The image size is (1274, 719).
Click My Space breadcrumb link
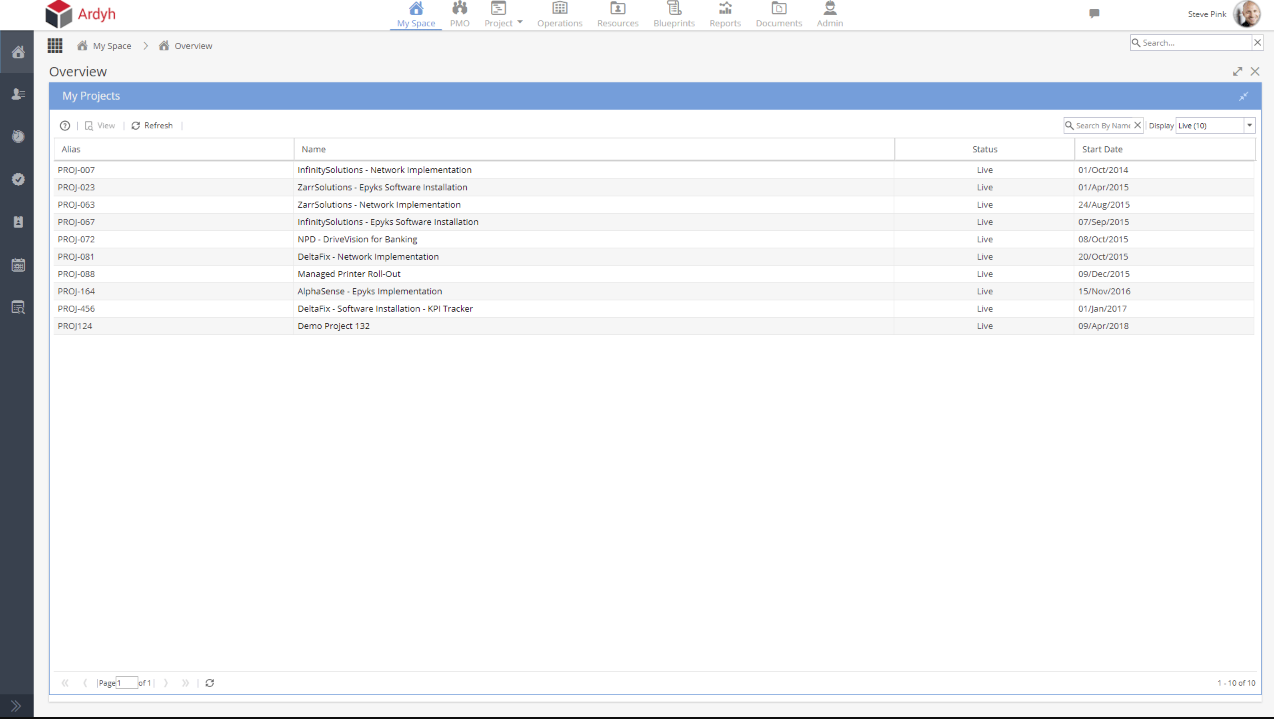[111, 46]
